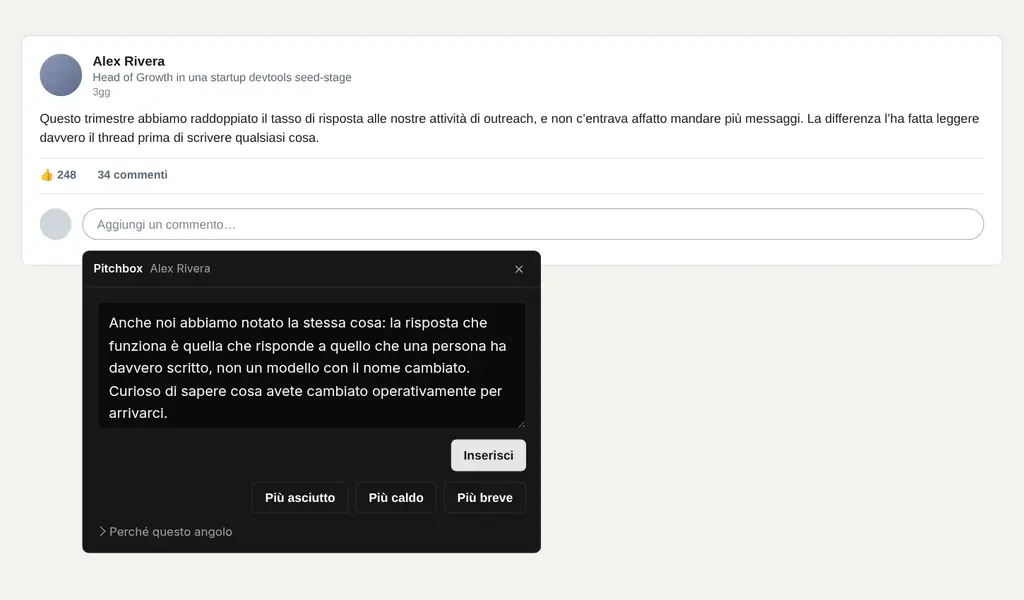1024x600 pixels.
Task: View the 248 reactions count
Action: [x=67, y=175]
